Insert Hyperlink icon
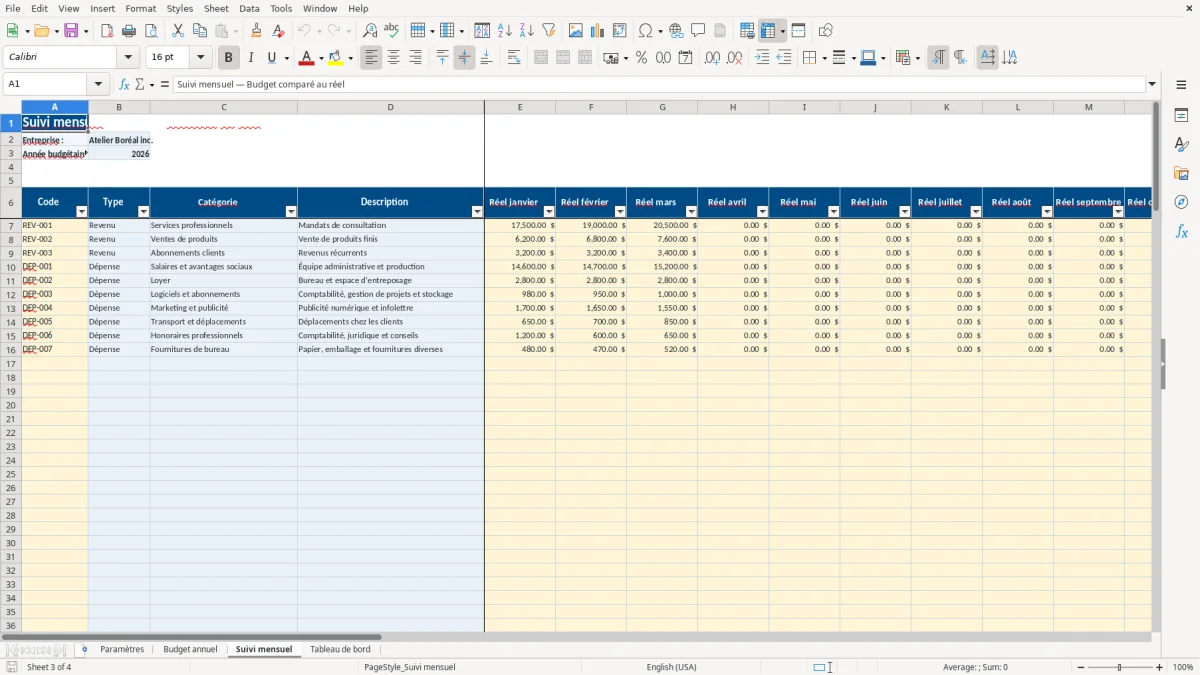 click(x=676, y=31)
